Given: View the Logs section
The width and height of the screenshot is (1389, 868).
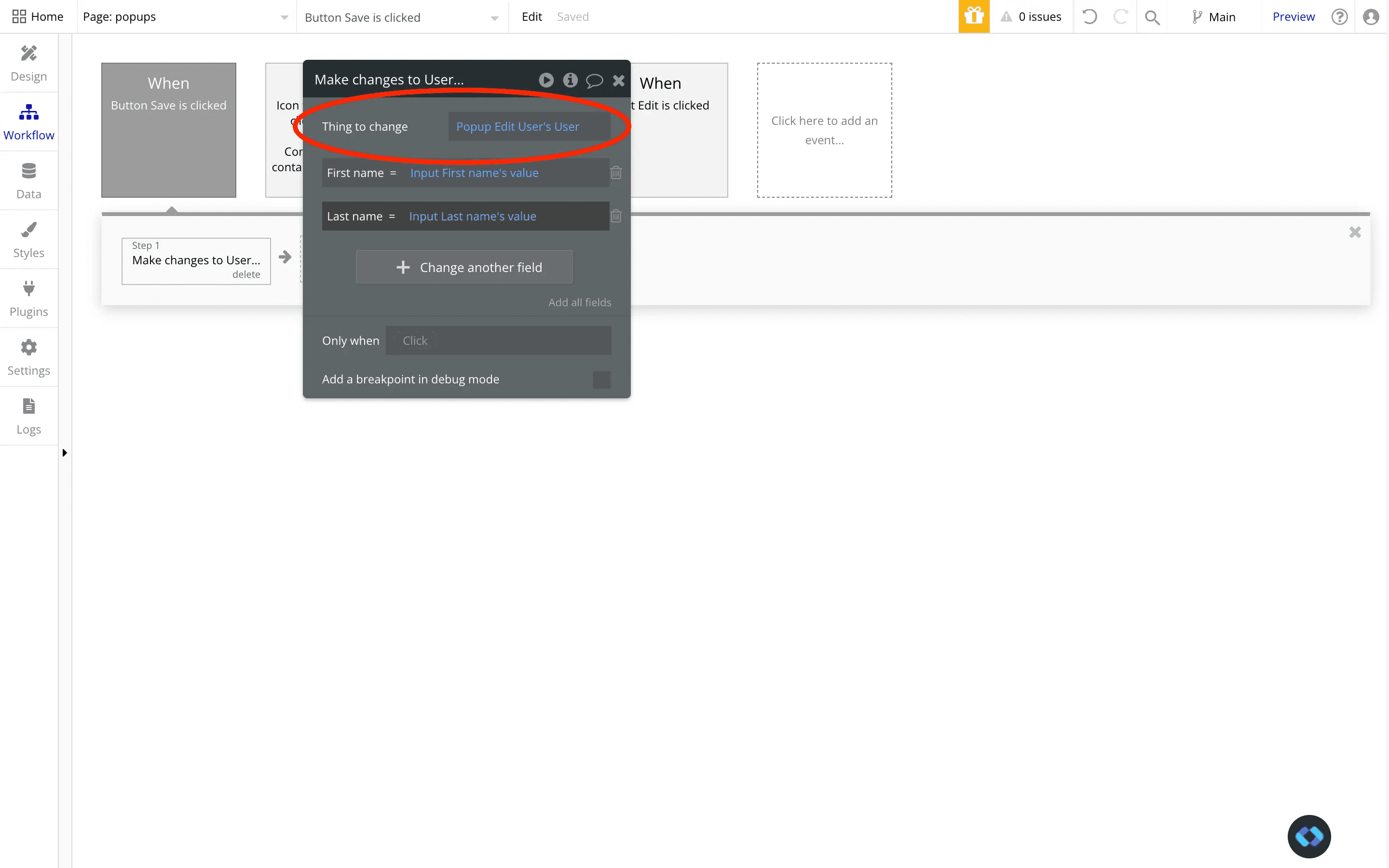Looking at the screenshot, I should (29, 416).
